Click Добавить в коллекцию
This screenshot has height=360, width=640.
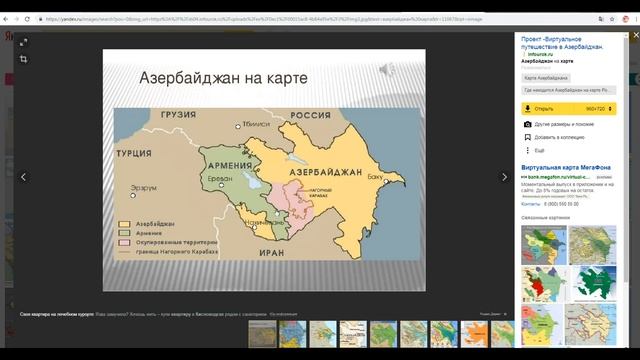(559, 138)
